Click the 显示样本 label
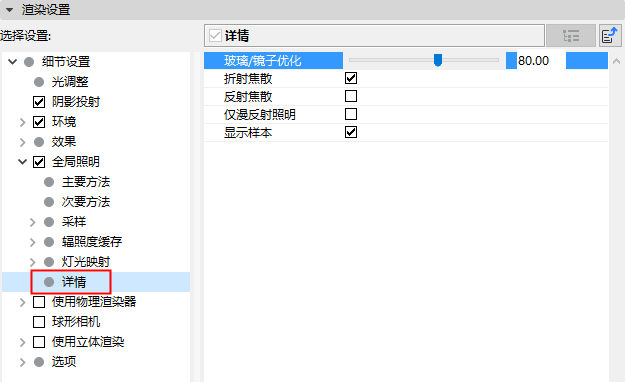625x382 pixels. pyautogui.click(x=248, y=132)
